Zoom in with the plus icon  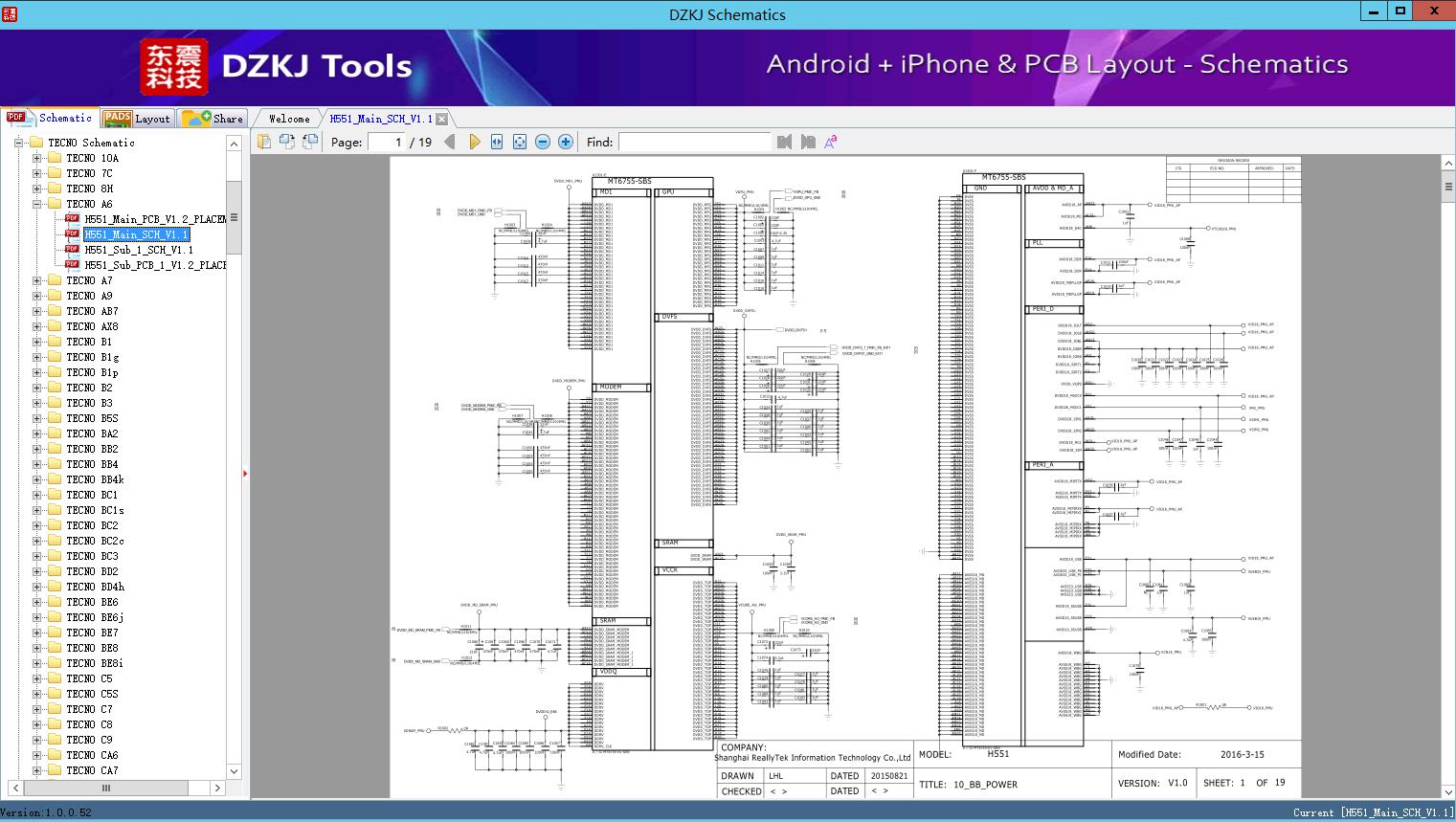click(566, 142)
